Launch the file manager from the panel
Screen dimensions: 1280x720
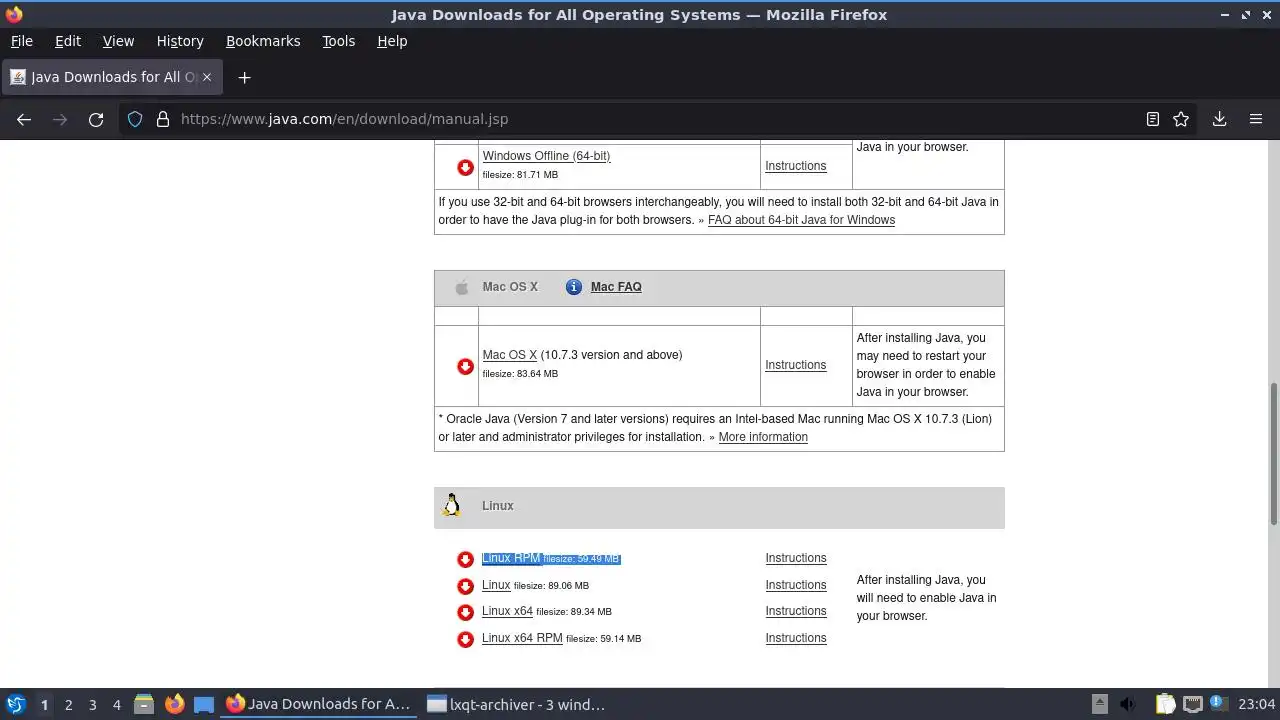(143, 704)
